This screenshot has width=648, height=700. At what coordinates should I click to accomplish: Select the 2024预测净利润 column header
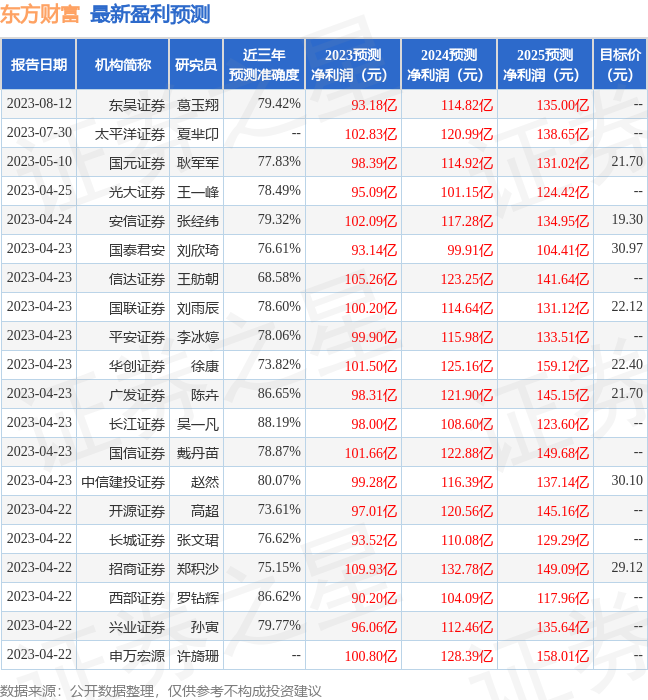[x=449, y=65]
